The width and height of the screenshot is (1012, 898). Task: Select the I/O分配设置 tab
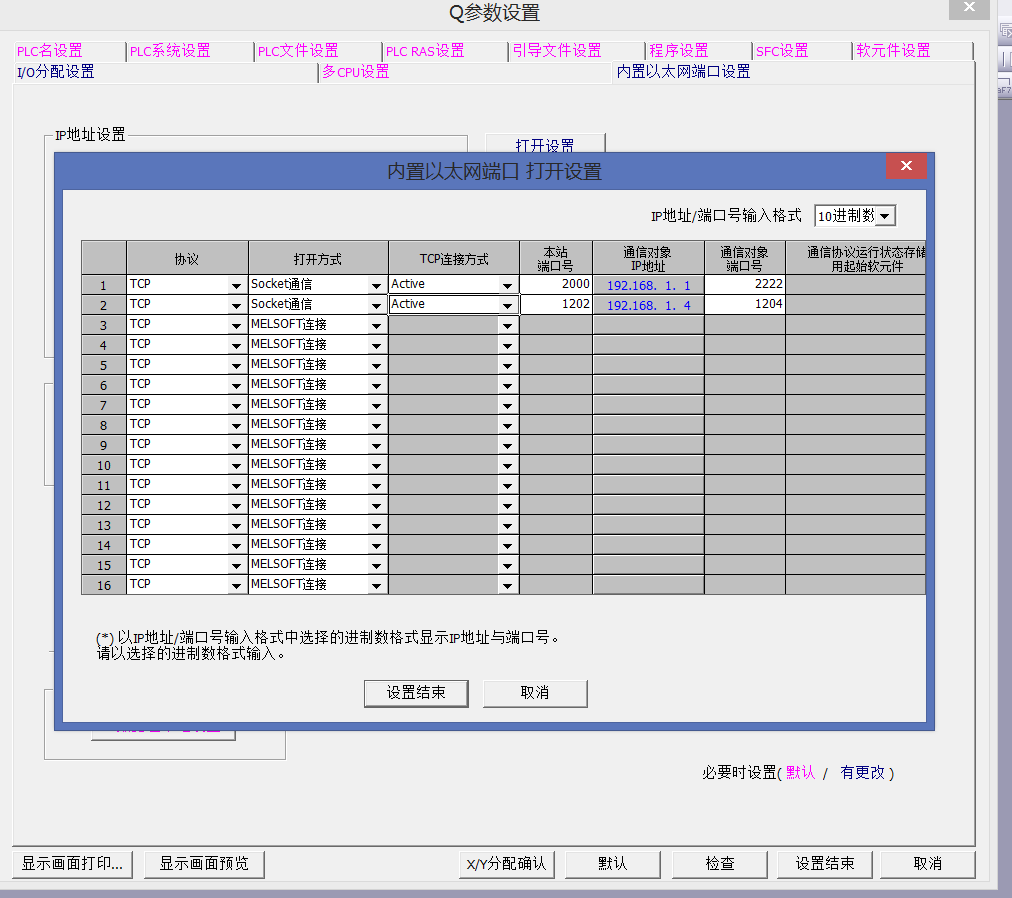coord(56,72)
